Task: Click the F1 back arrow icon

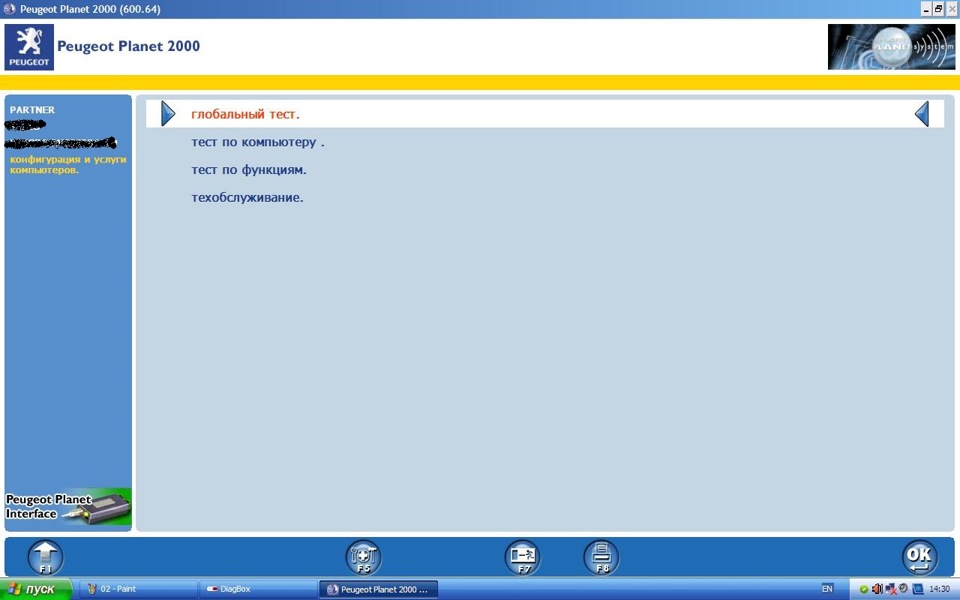Action: pos(46,558)
